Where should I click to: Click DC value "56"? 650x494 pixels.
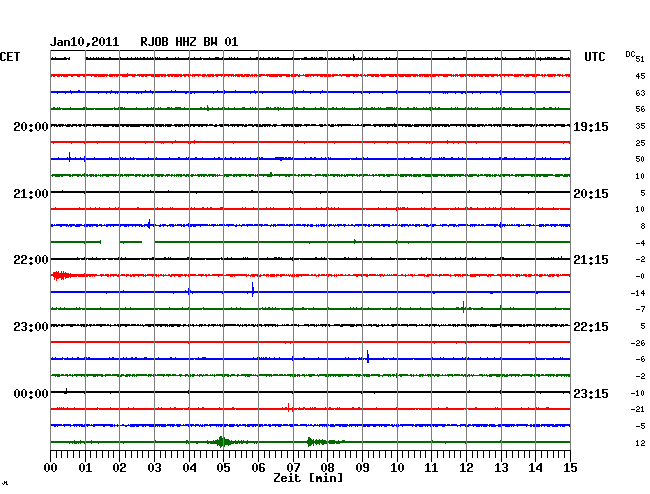tap(640, 109)
